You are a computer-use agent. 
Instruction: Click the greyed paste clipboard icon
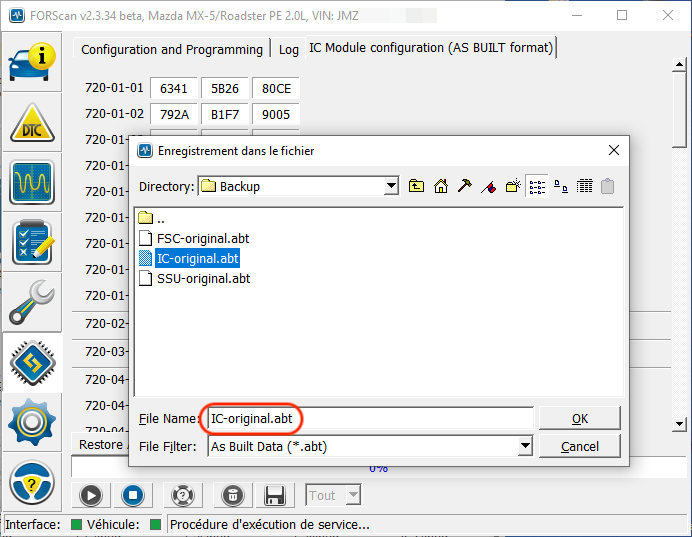pyautogui.click(x=608, y=186)
